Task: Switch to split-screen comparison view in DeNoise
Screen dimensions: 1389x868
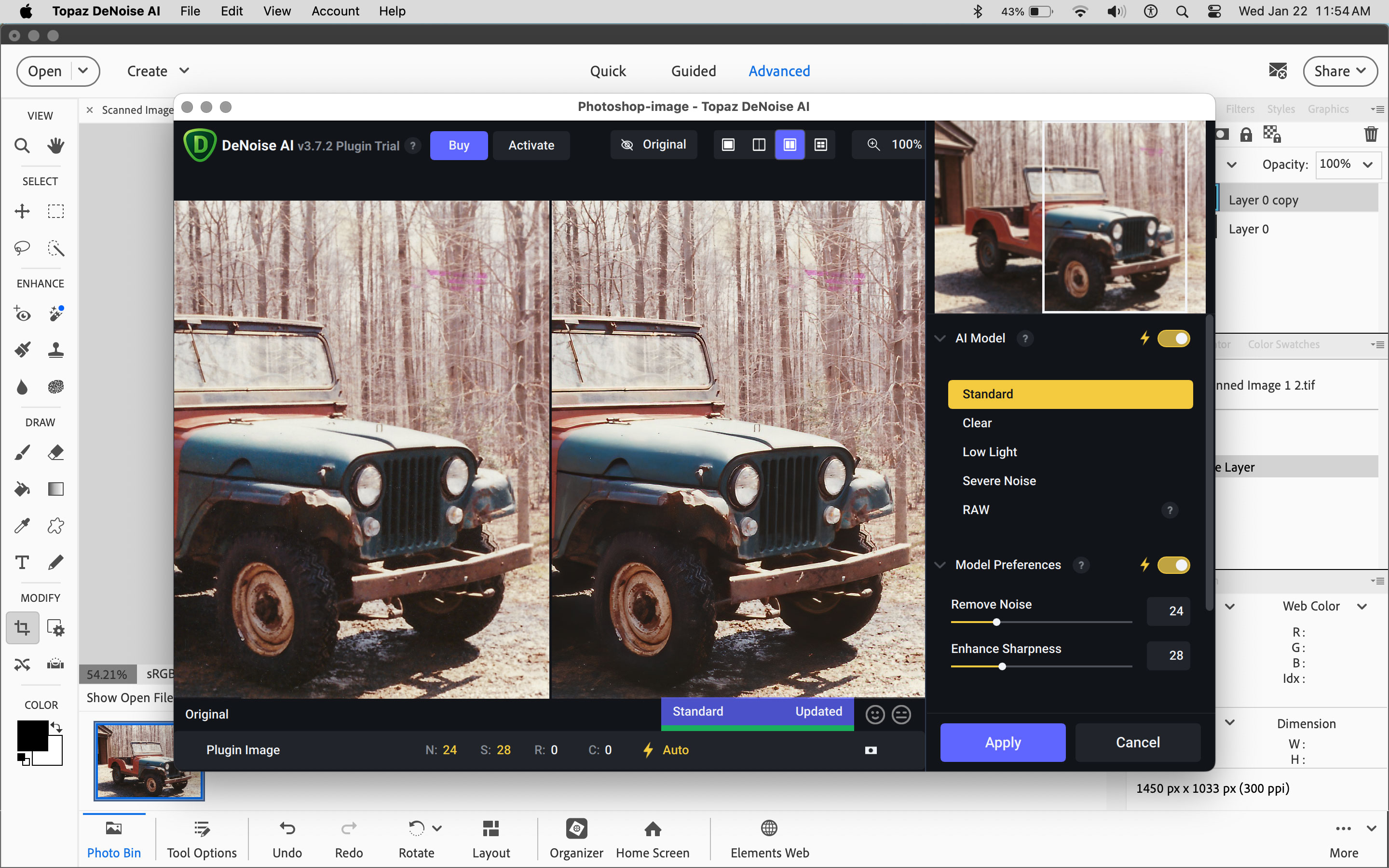Action: pyautogui.click(x=758, y=145)
